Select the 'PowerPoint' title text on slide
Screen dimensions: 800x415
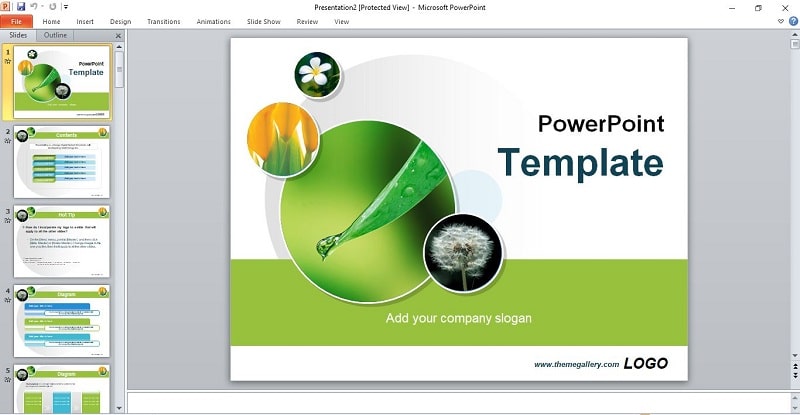601,124
